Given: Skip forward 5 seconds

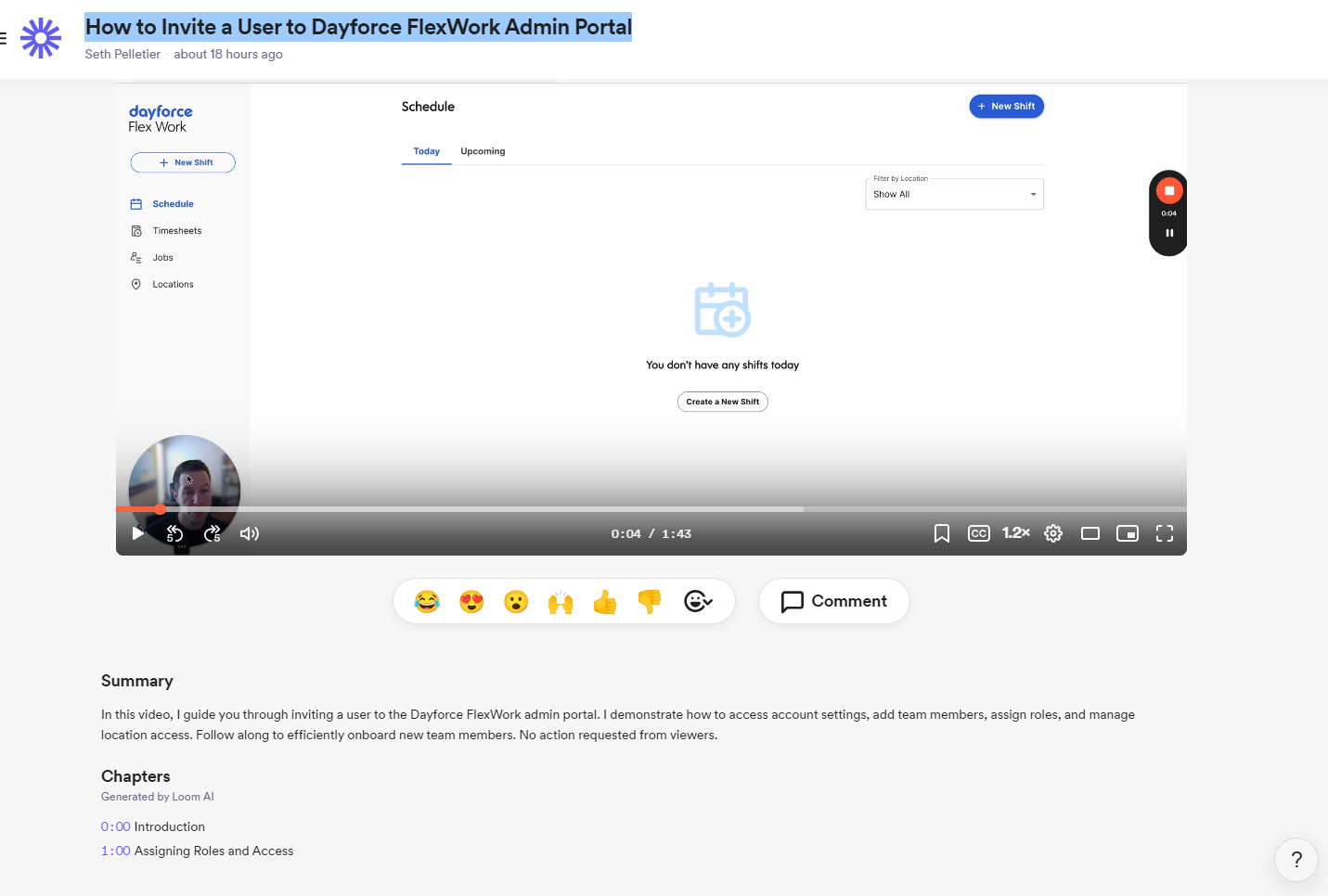Looking at the screenshot, I should coord(213,533).
